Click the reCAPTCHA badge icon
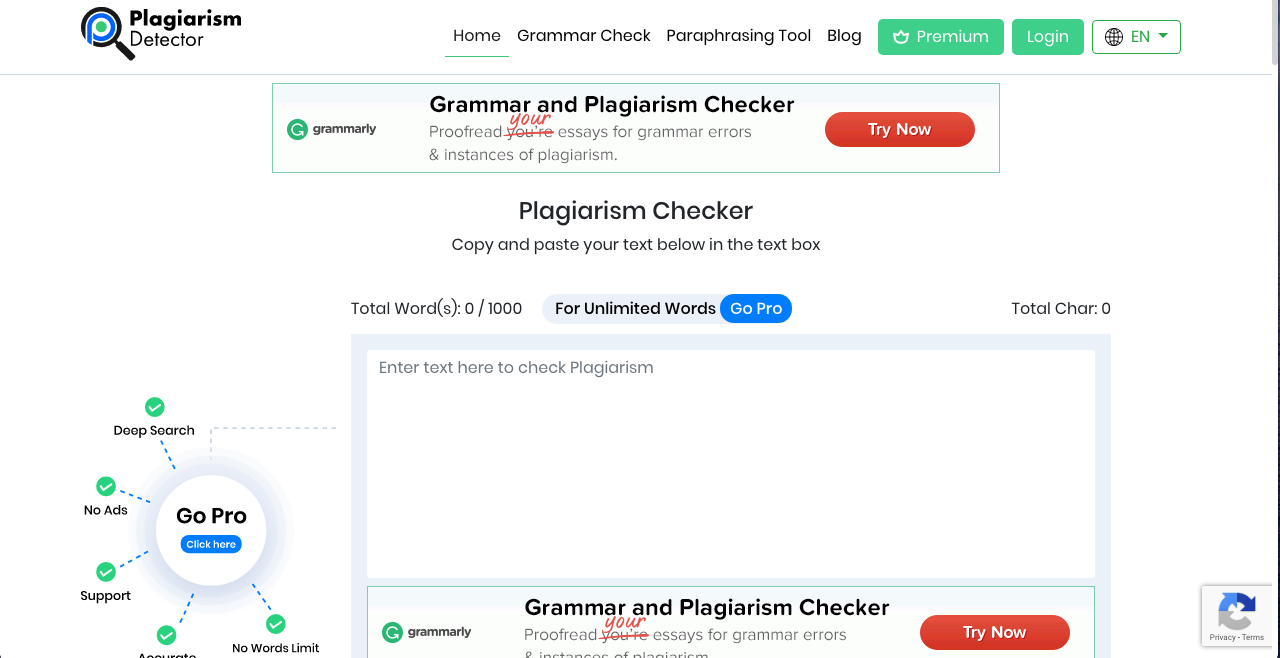The height and width of the screenshot is (658, 1280). pos(1237,611)
